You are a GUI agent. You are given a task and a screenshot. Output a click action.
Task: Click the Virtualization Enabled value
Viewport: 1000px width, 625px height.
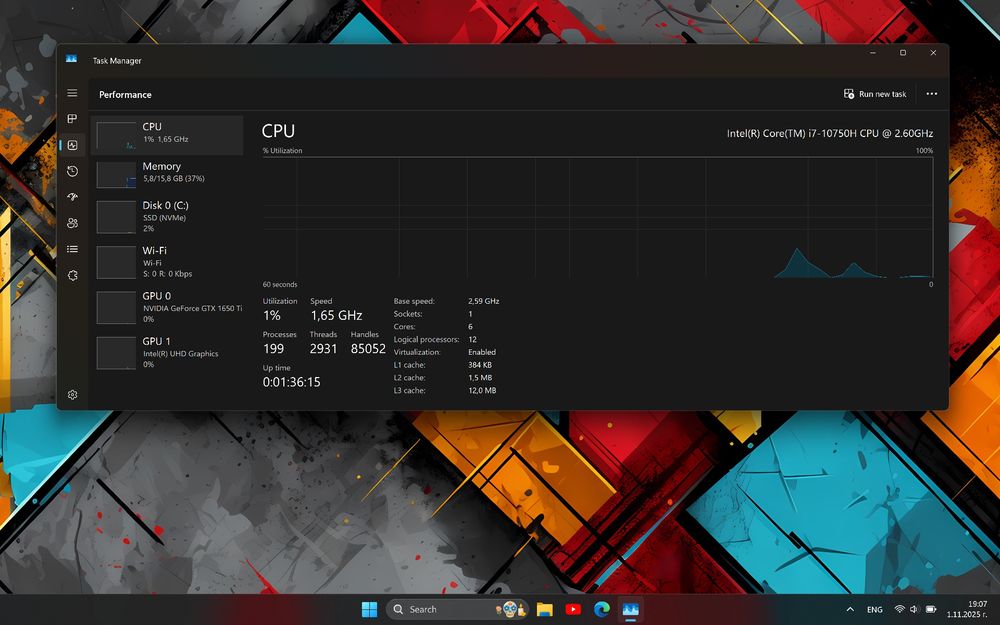482,352
